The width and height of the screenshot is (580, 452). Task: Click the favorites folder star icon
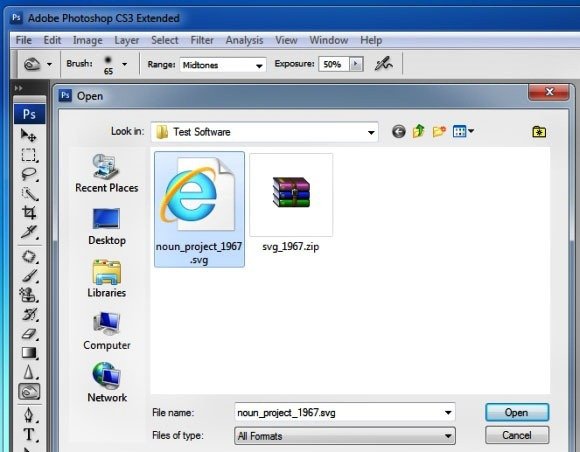coord(539,132)
